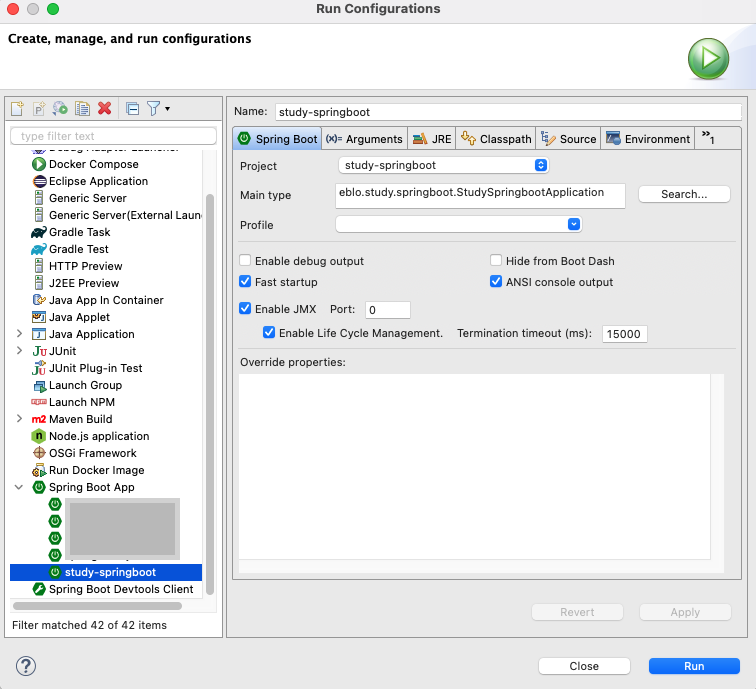
Task: Open help via question mark icon
Action: [x=26, y=666]
